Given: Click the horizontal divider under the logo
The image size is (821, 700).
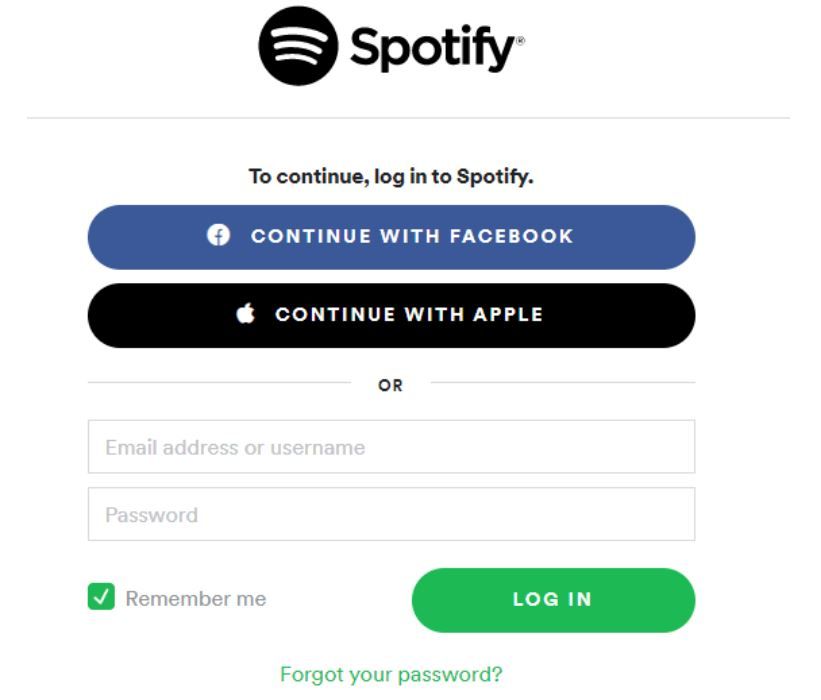Looking at the screenshot, I should tap(408, 118).
